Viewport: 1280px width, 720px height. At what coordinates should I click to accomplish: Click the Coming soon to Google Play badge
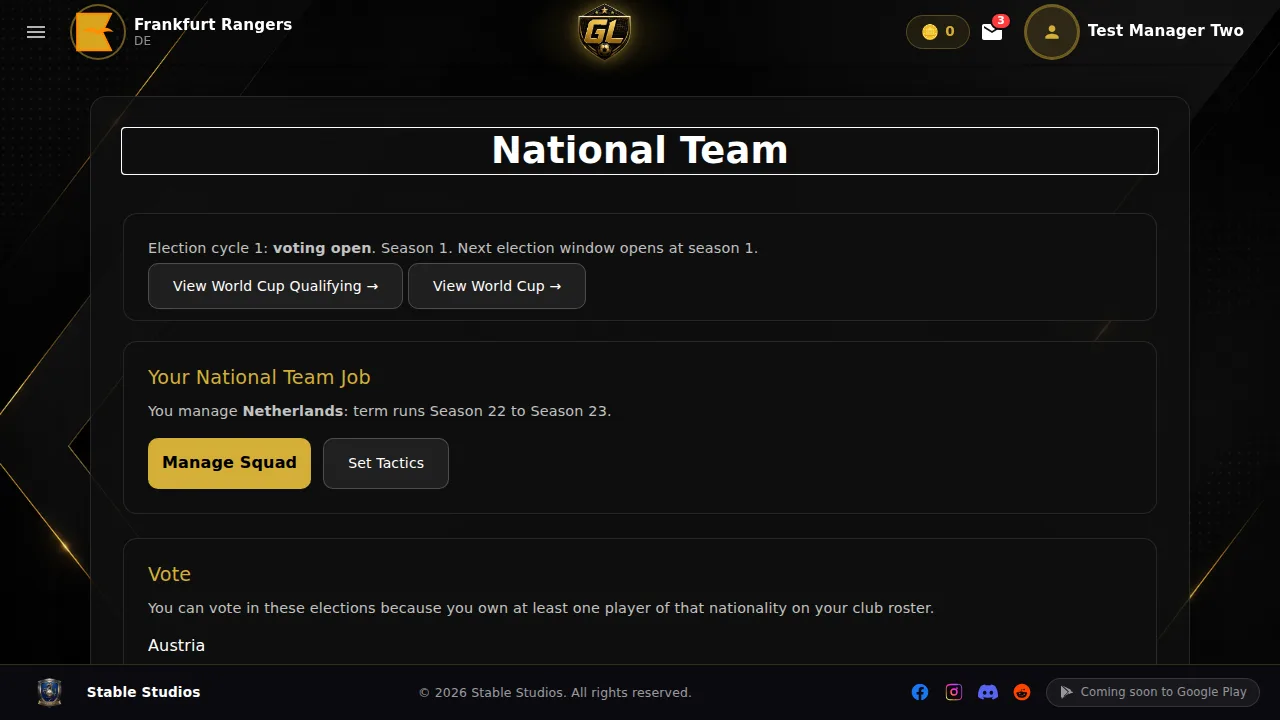1153,692
